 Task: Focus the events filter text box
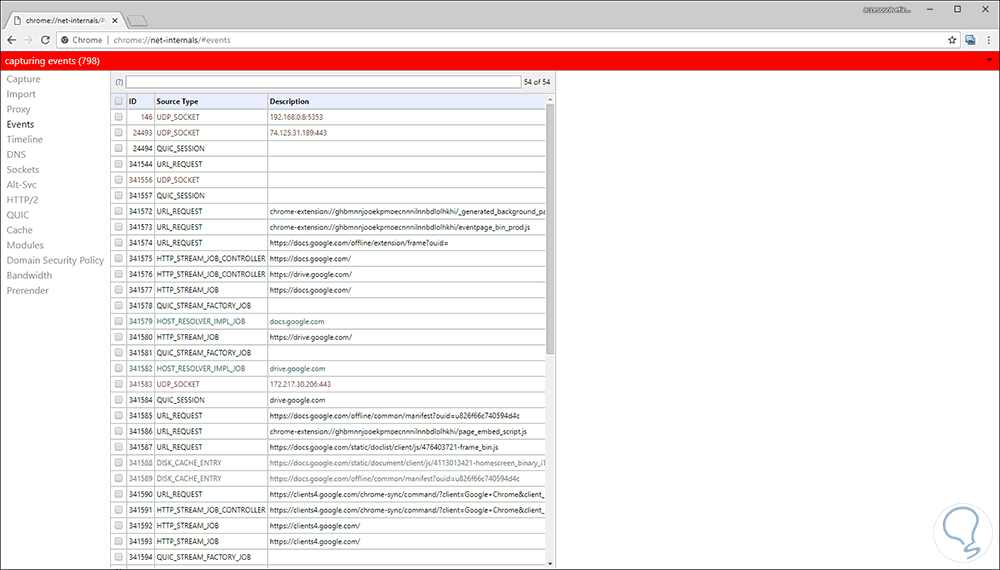323,82
